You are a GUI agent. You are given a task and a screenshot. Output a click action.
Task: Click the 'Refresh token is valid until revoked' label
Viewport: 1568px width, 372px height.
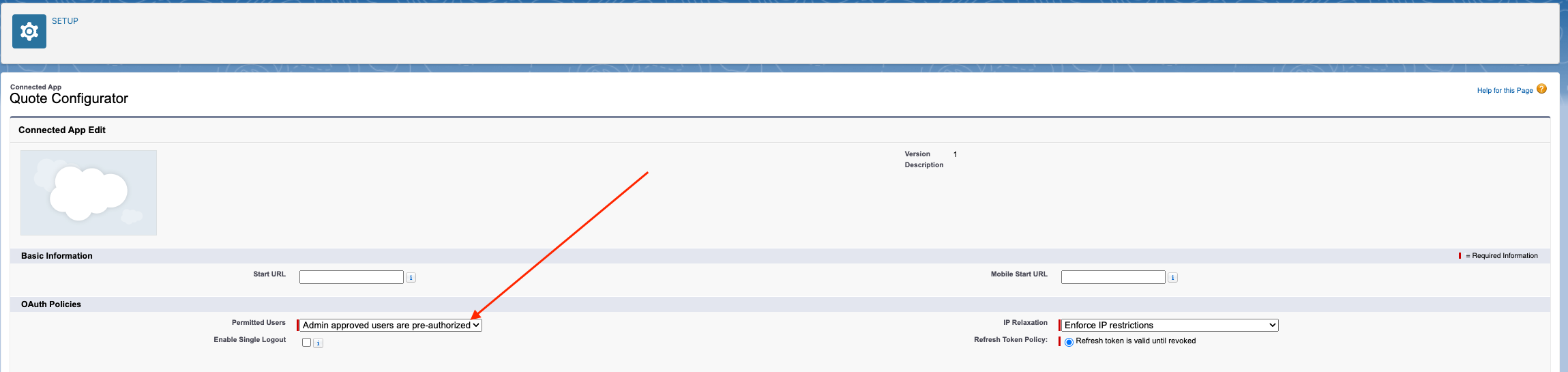1136,341
